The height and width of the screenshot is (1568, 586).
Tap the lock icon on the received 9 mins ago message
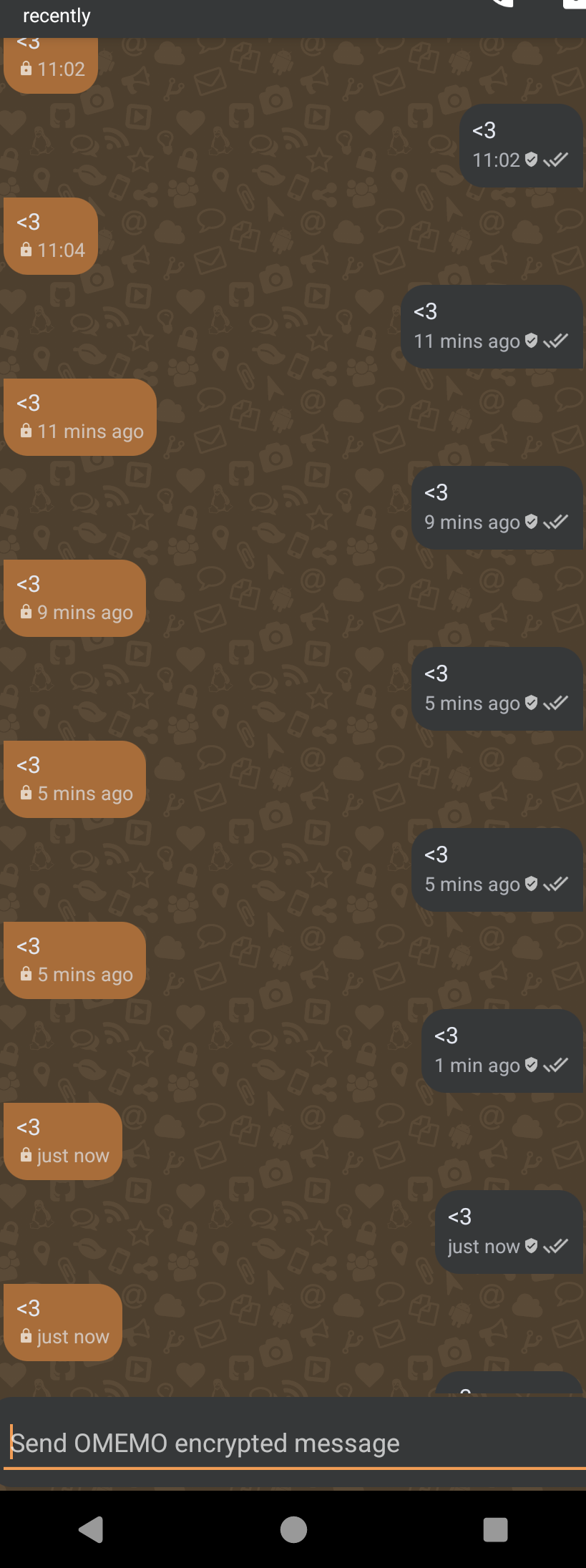coord(26,612)
